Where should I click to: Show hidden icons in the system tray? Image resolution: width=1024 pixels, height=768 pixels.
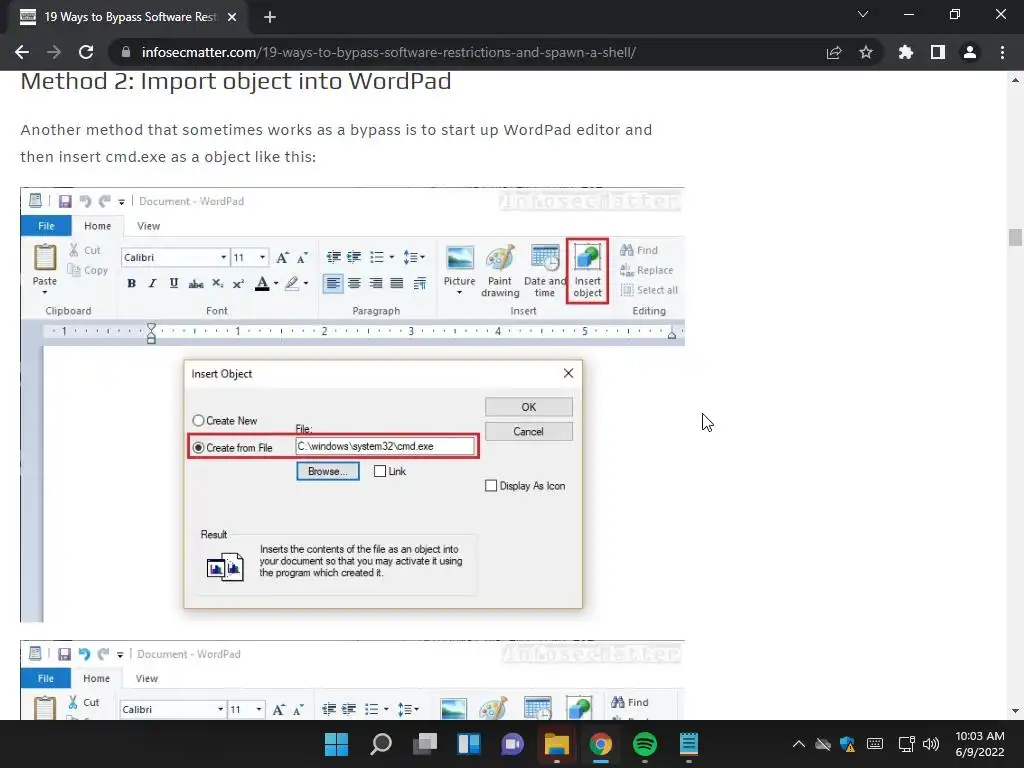[798, 744]
